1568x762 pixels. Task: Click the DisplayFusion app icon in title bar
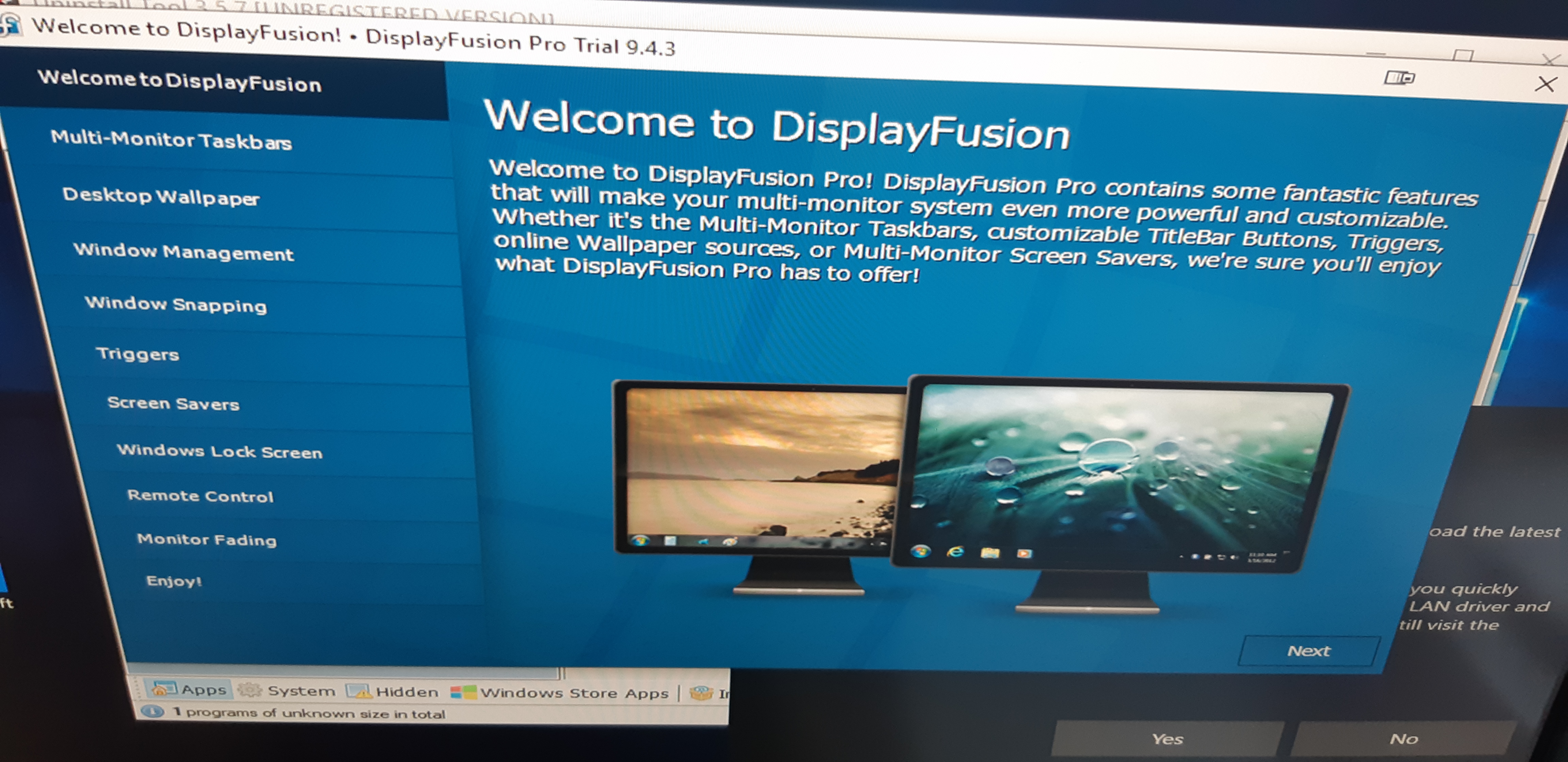click(10, 25)
